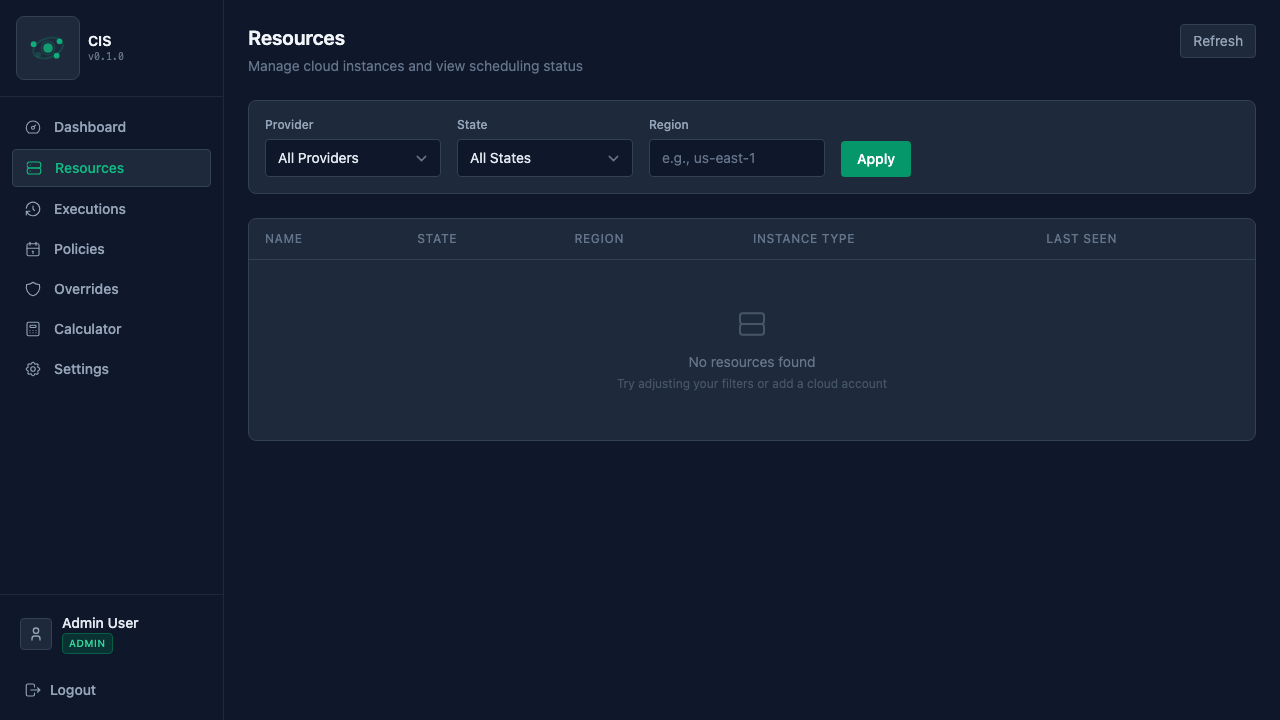The height and width of the screenshot is (720, 1280).
Task: Click the CIS logo icon
Action: (48, 48)
